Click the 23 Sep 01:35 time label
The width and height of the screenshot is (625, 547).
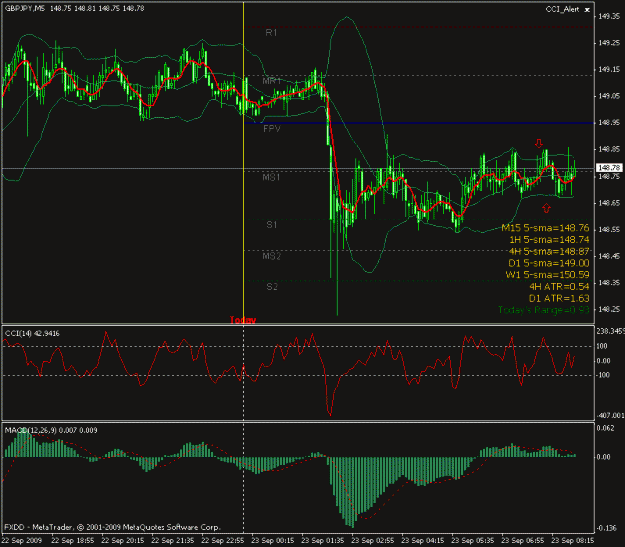coord(322,541)
